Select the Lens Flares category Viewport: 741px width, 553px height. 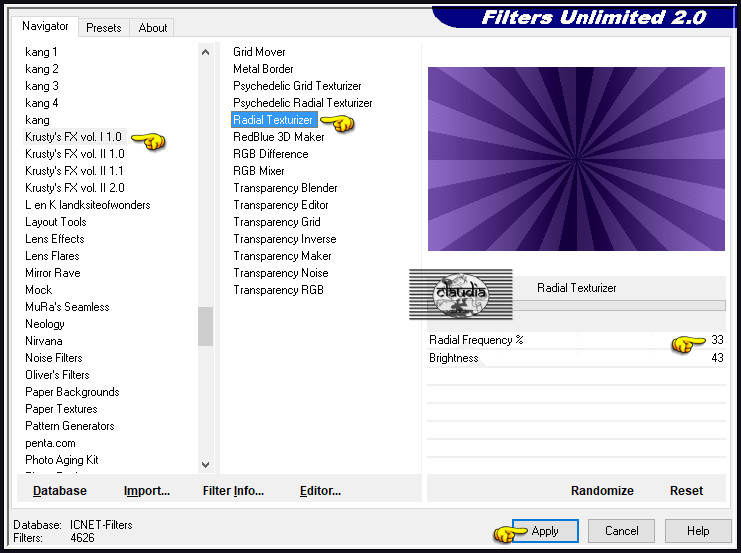(52, 256)
